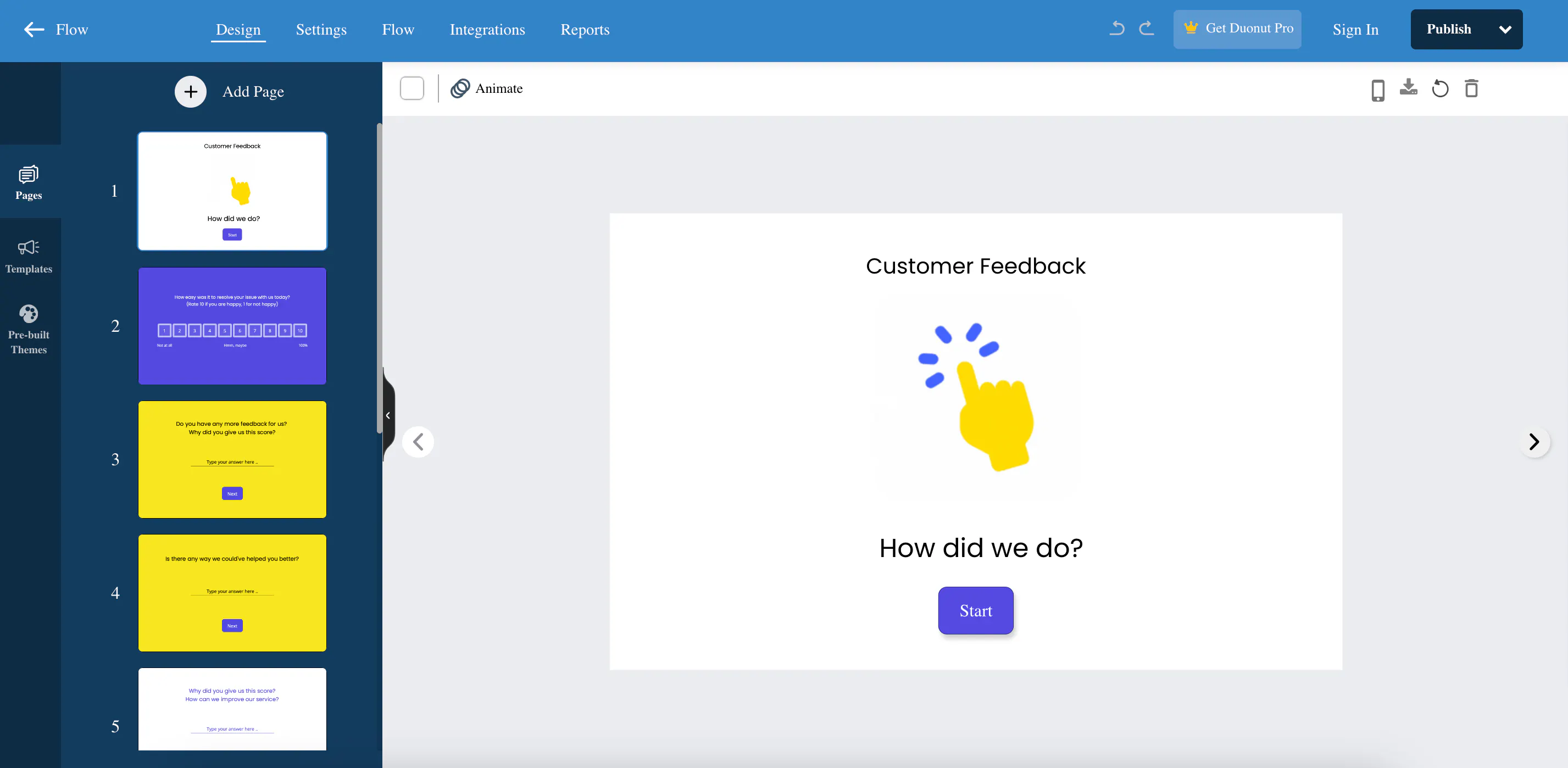Click the trash delete page icon
Image resolution: width=1568 pixels, height=768 pixels.
pyautogui.click(x=1471, y=88)
